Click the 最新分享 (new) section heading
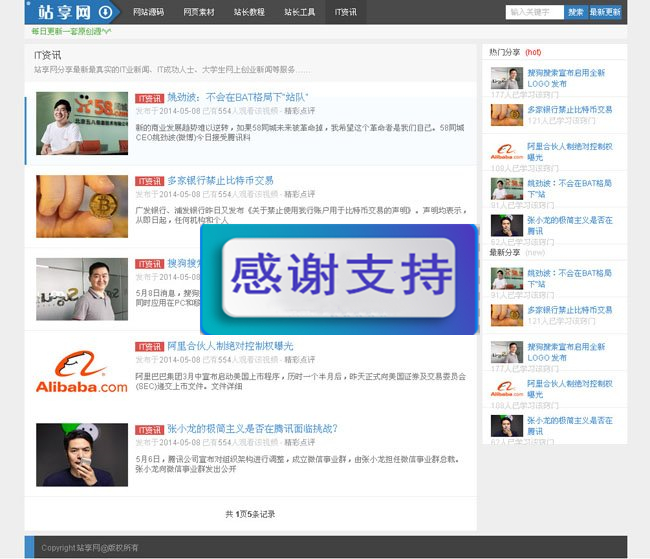The image size is (650, 559). click(x=517, y=253)
